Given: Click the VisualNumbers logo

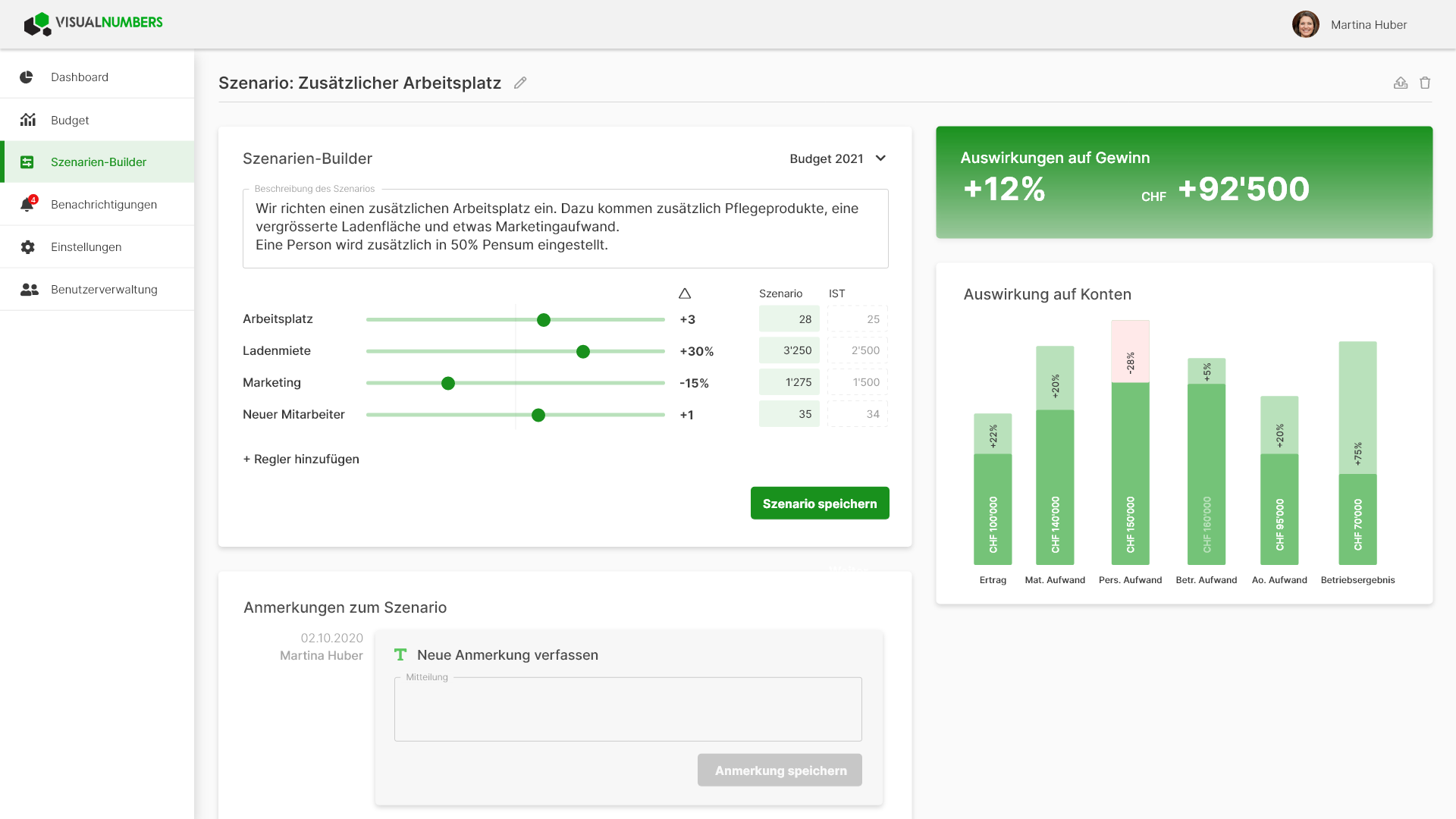Looking at the screenshot, I should point(93,24).
